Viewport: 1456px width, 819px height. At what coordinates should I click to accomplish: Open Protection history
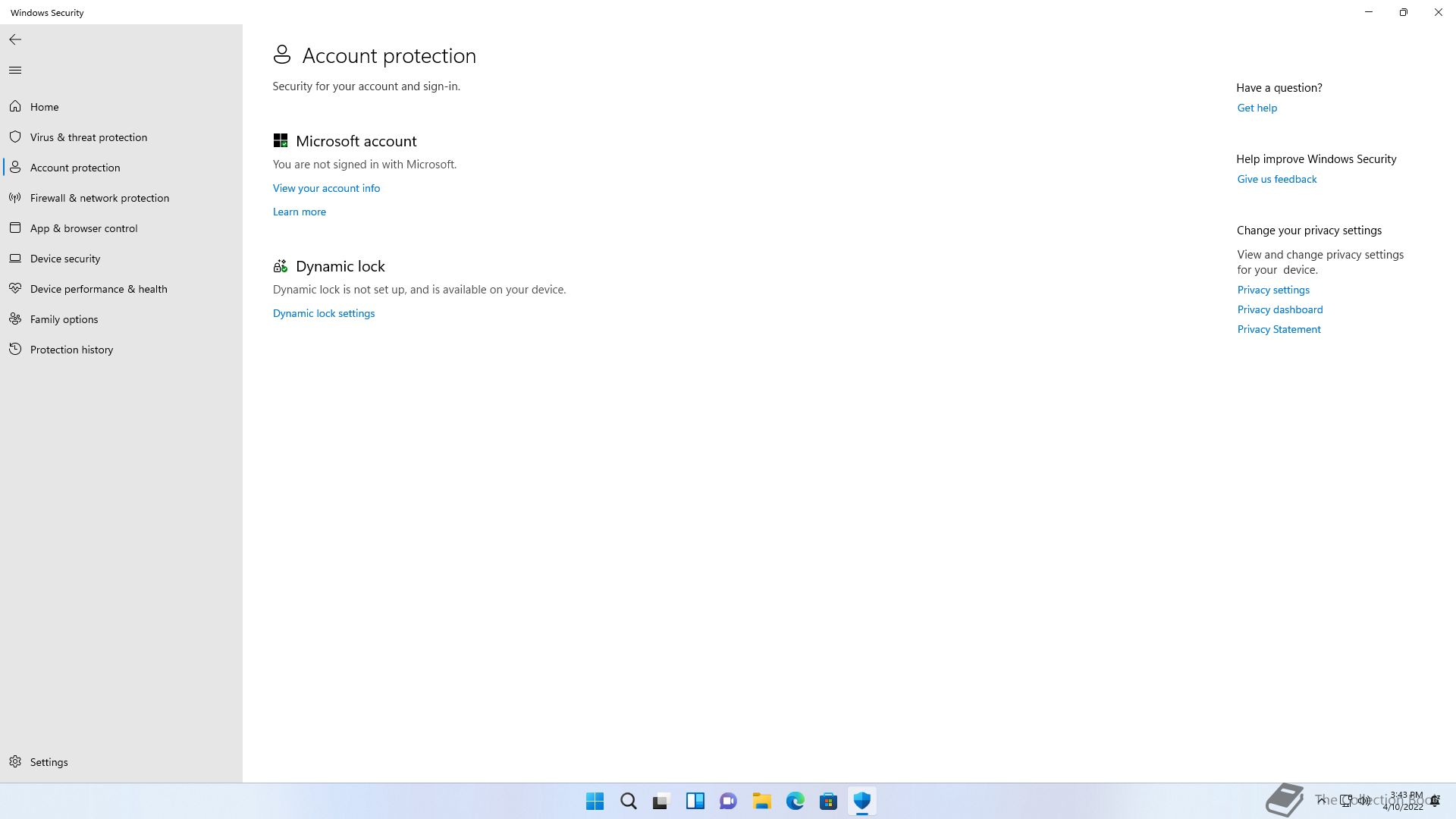pos(71,350)
